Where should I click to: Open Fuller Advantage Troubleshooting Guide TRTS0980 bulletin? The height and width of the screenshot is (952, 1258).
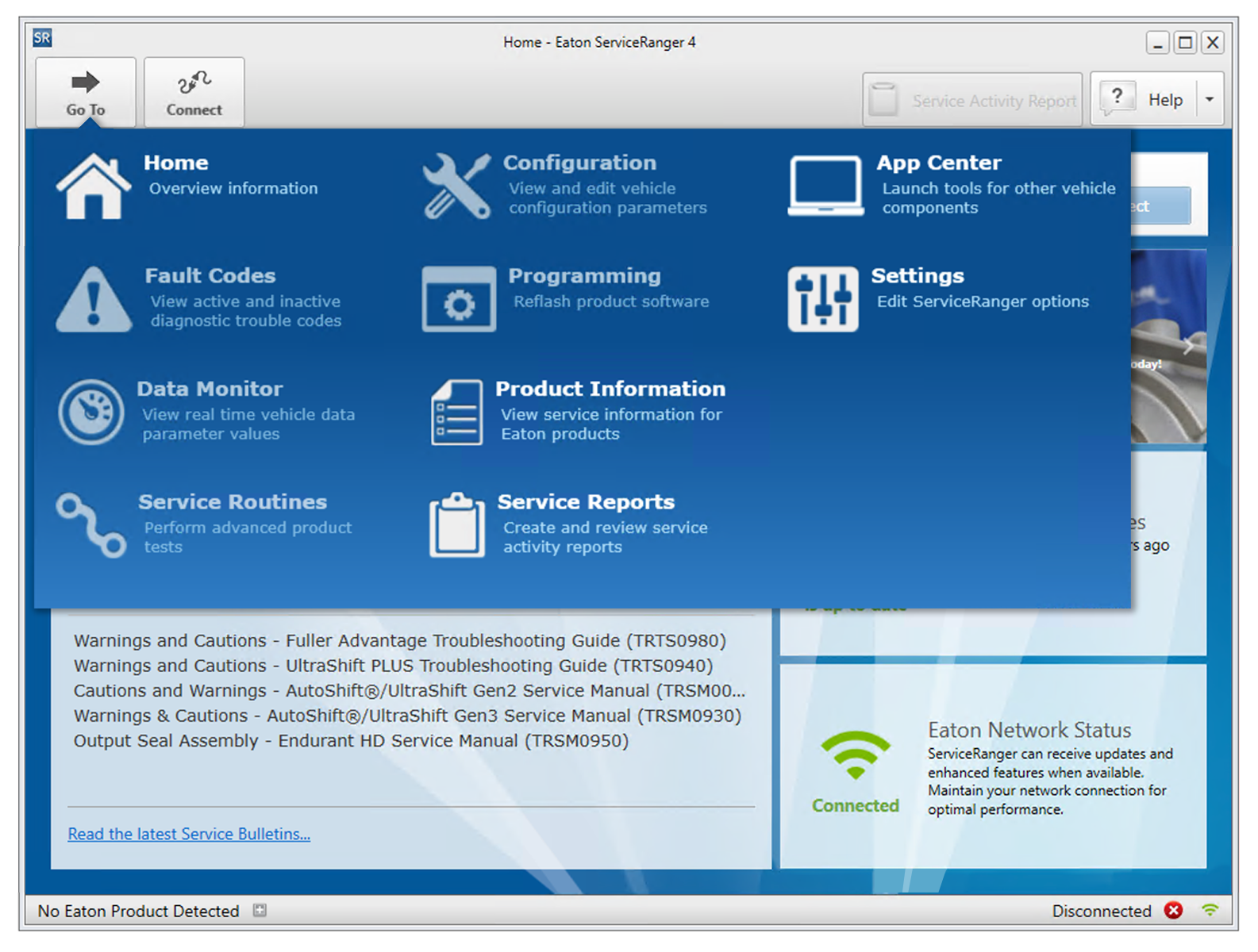pyautogui.click(x=400, y=640)
